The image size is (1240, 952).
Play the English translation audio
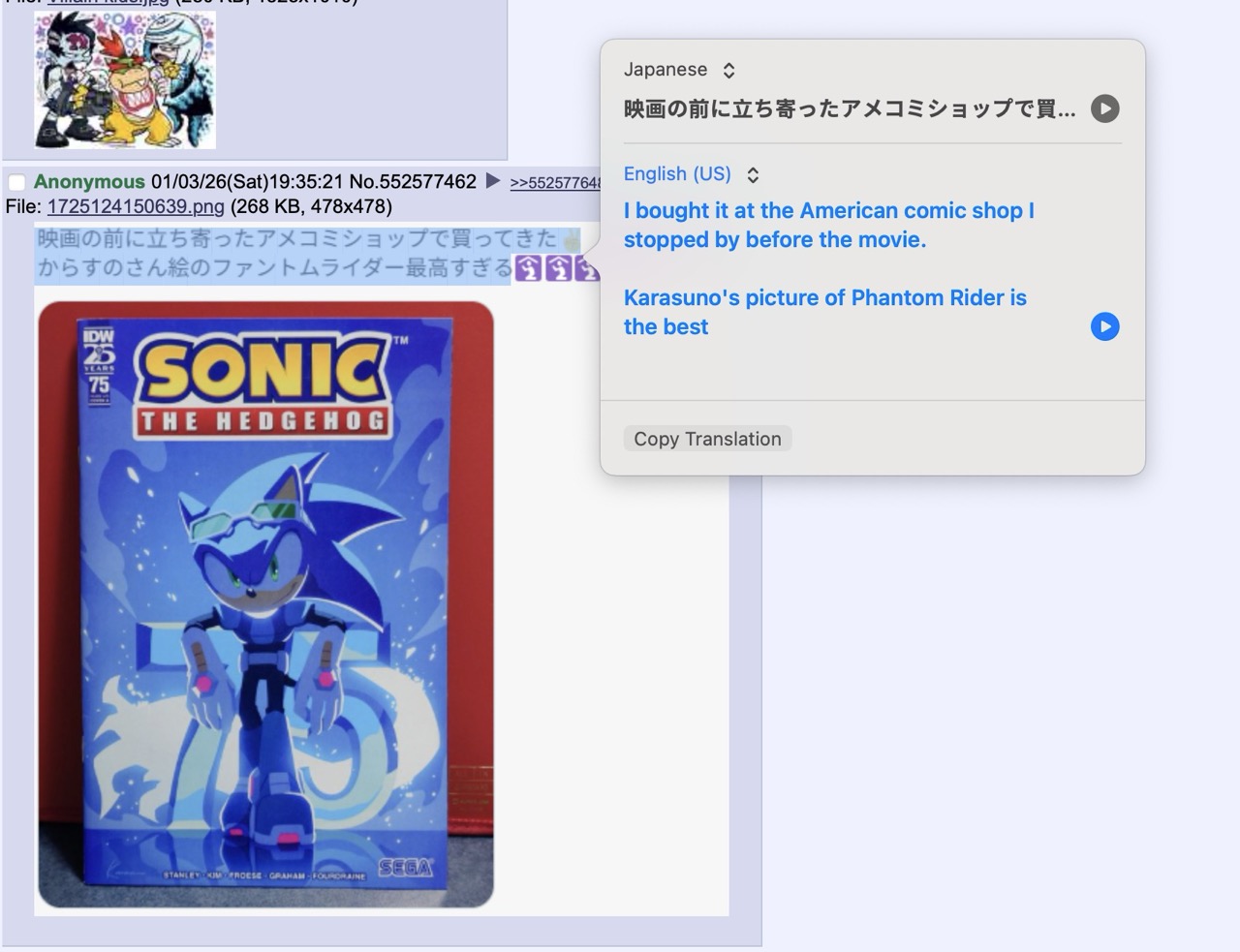(1104, 326)
